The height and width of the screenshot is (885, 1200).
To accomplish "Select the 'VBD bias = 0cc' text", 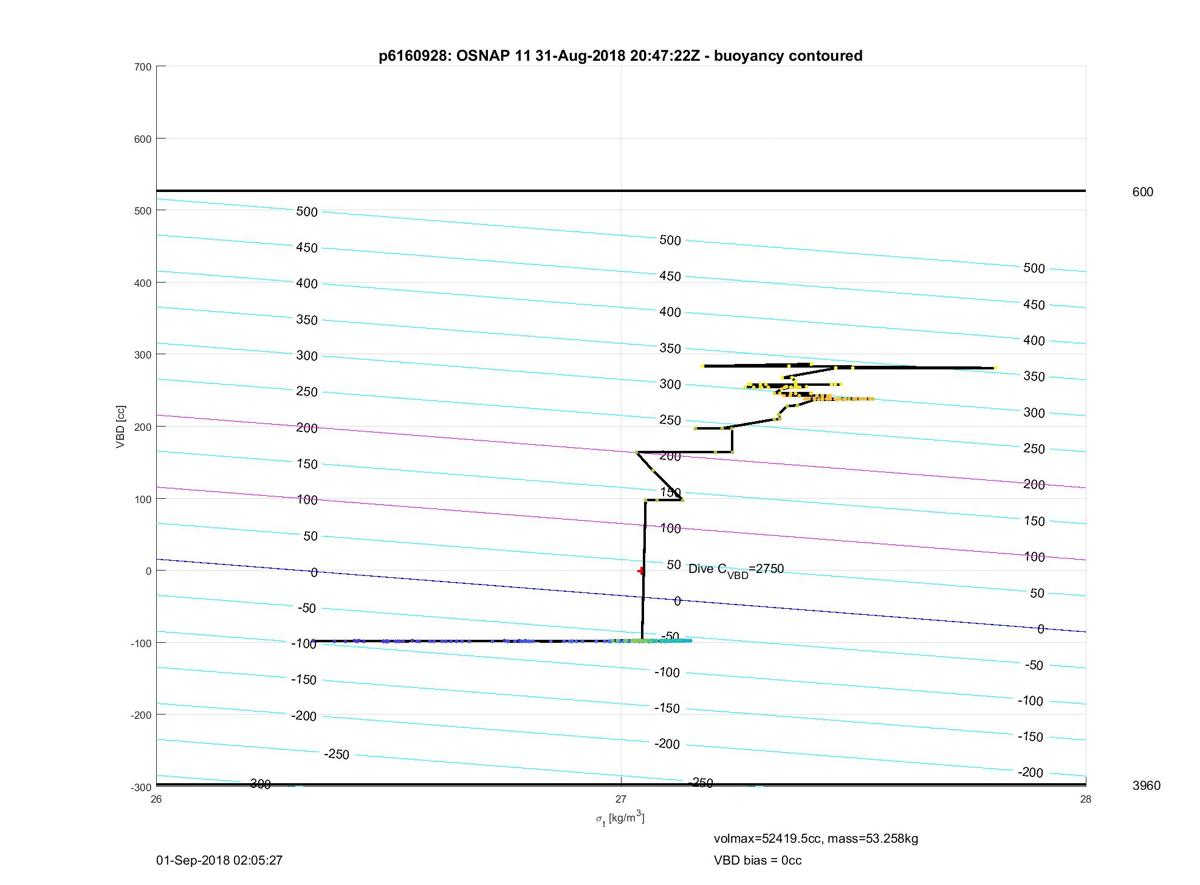I will 757,860.
